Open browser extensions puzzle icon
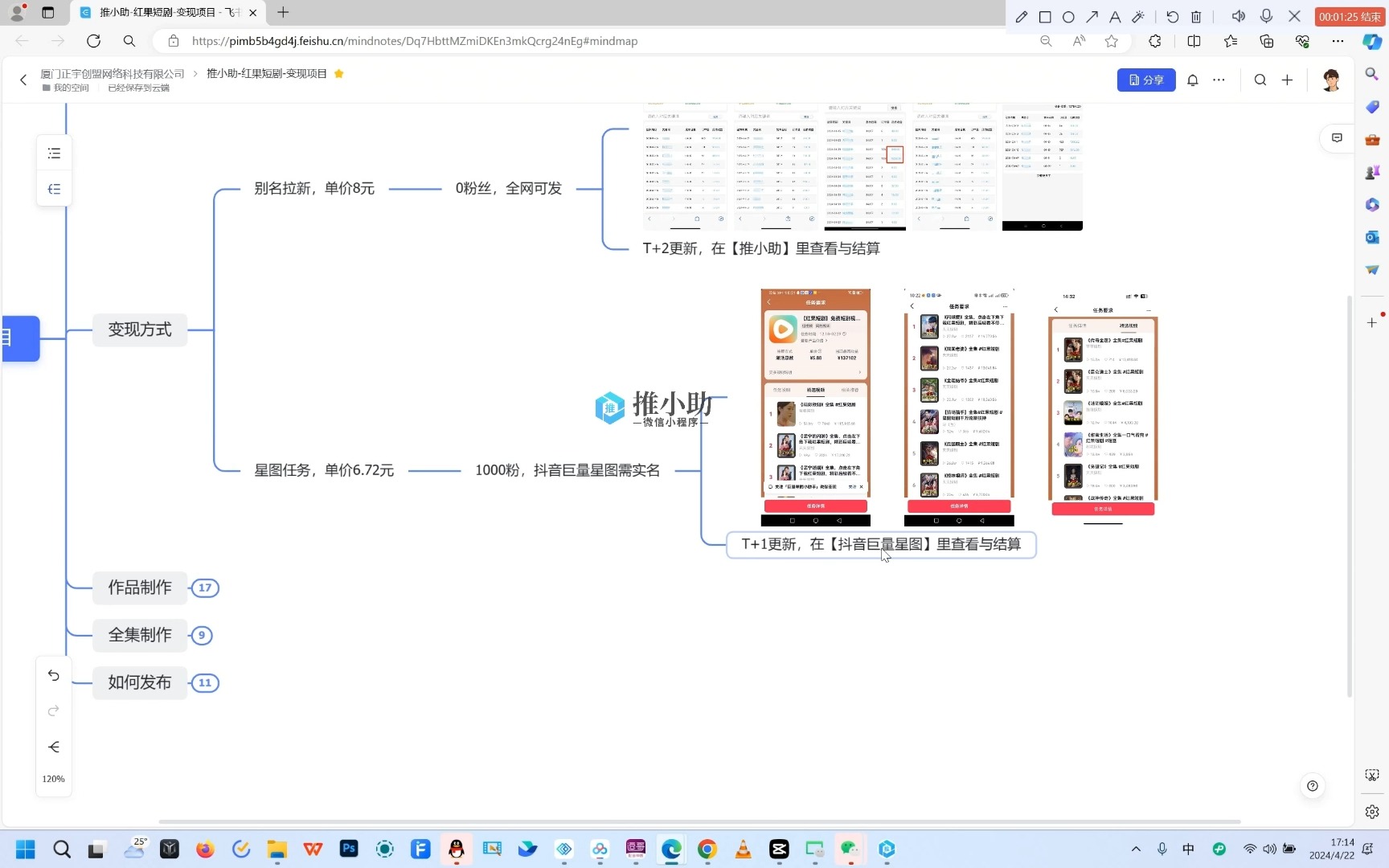This screenshot has width=1389, height=868. (1155, 41)
